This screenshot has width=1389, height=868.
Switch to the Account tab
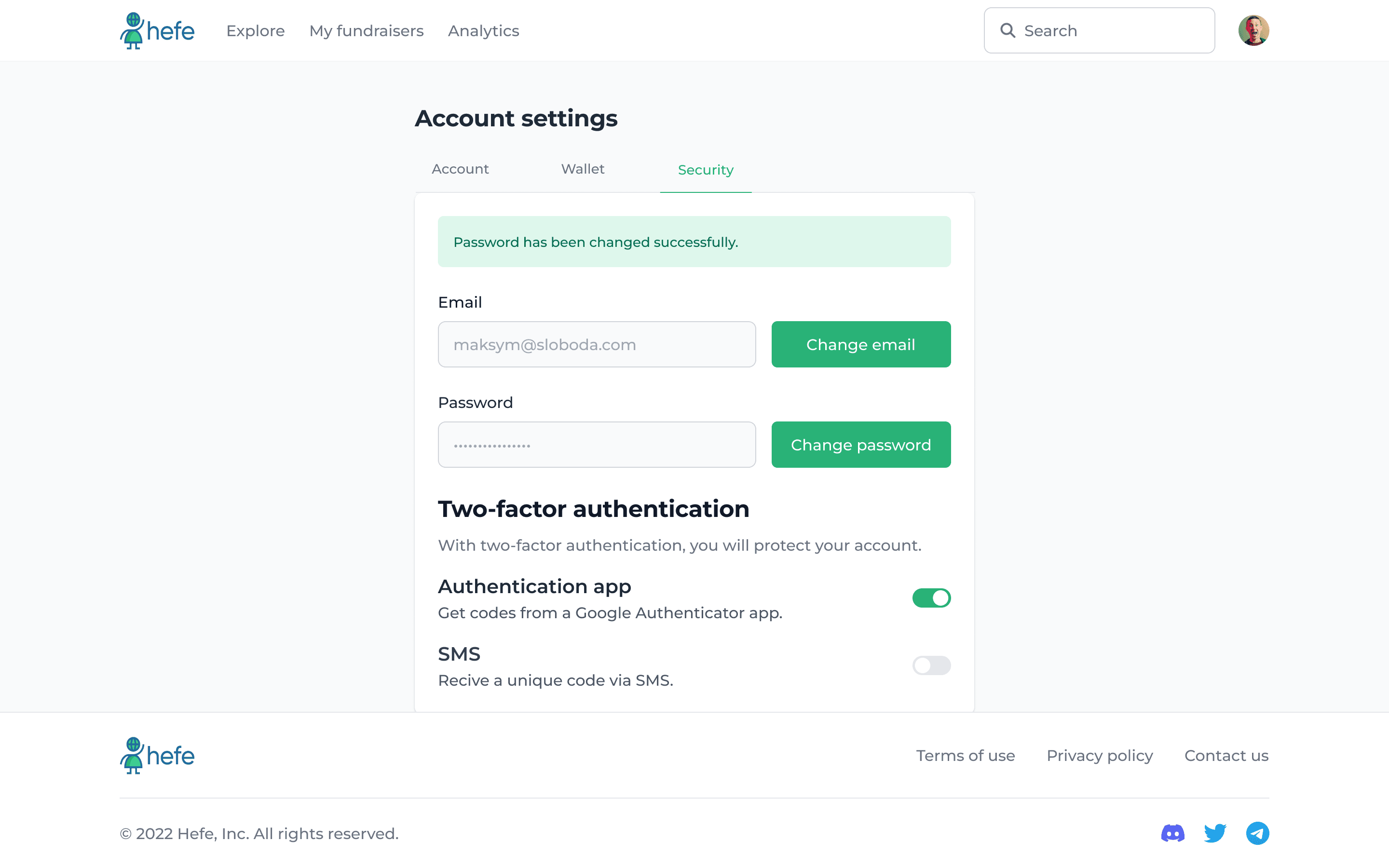pos(460,169)
